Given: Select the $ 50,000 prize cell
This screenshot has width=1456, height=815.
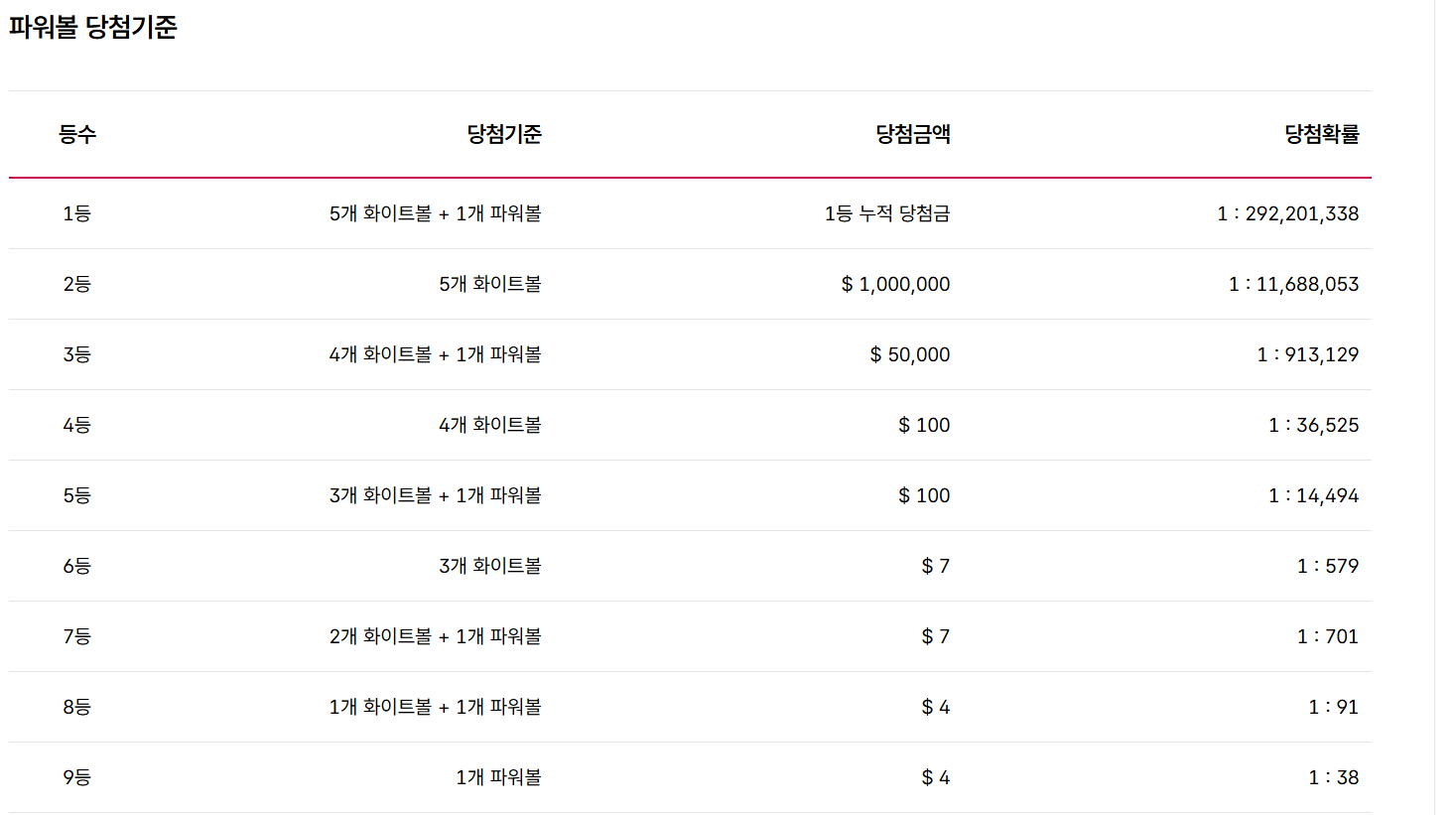Looking at the screenshot, I should point(910,354).
